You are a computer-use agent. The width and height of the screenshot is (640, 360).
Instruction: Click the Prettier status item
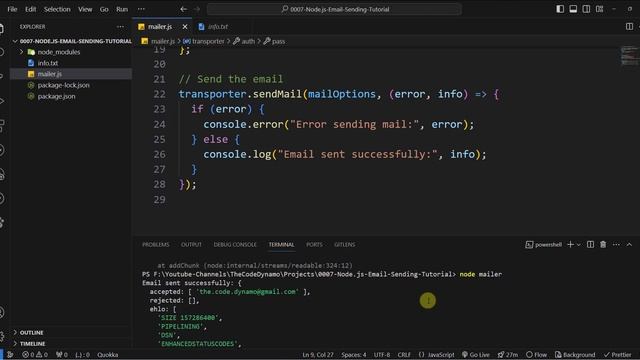click(x=618, y=355)
